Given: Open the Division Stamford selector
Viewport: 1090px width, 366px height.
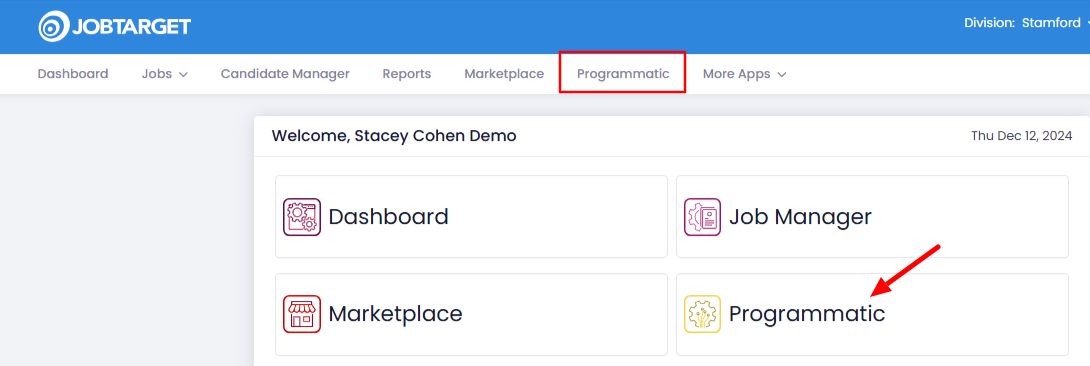Looking at the screenshot, I should point(1027,23).
